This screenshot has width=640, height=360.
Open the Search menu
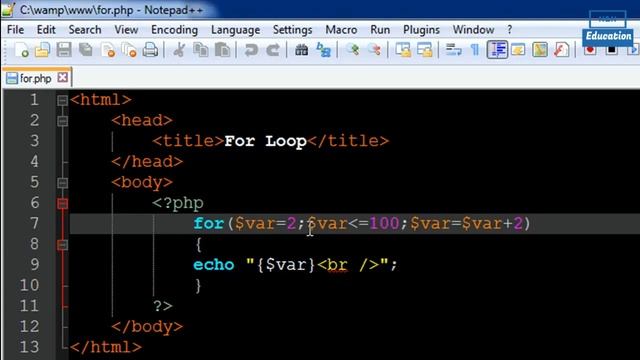pyautogui.click(x=85, y=30)
